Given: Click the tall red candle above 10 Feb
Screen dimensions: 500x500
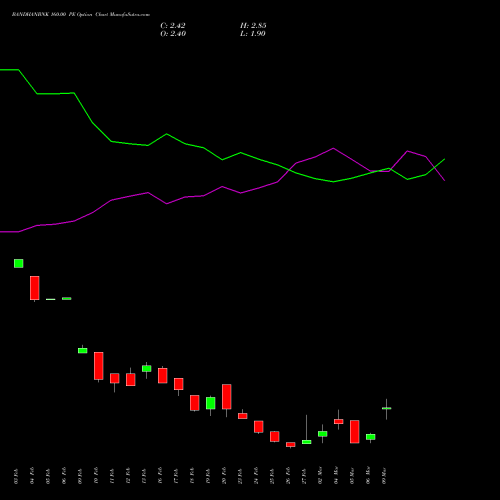Looking at the screenshot, I should 99,366.
